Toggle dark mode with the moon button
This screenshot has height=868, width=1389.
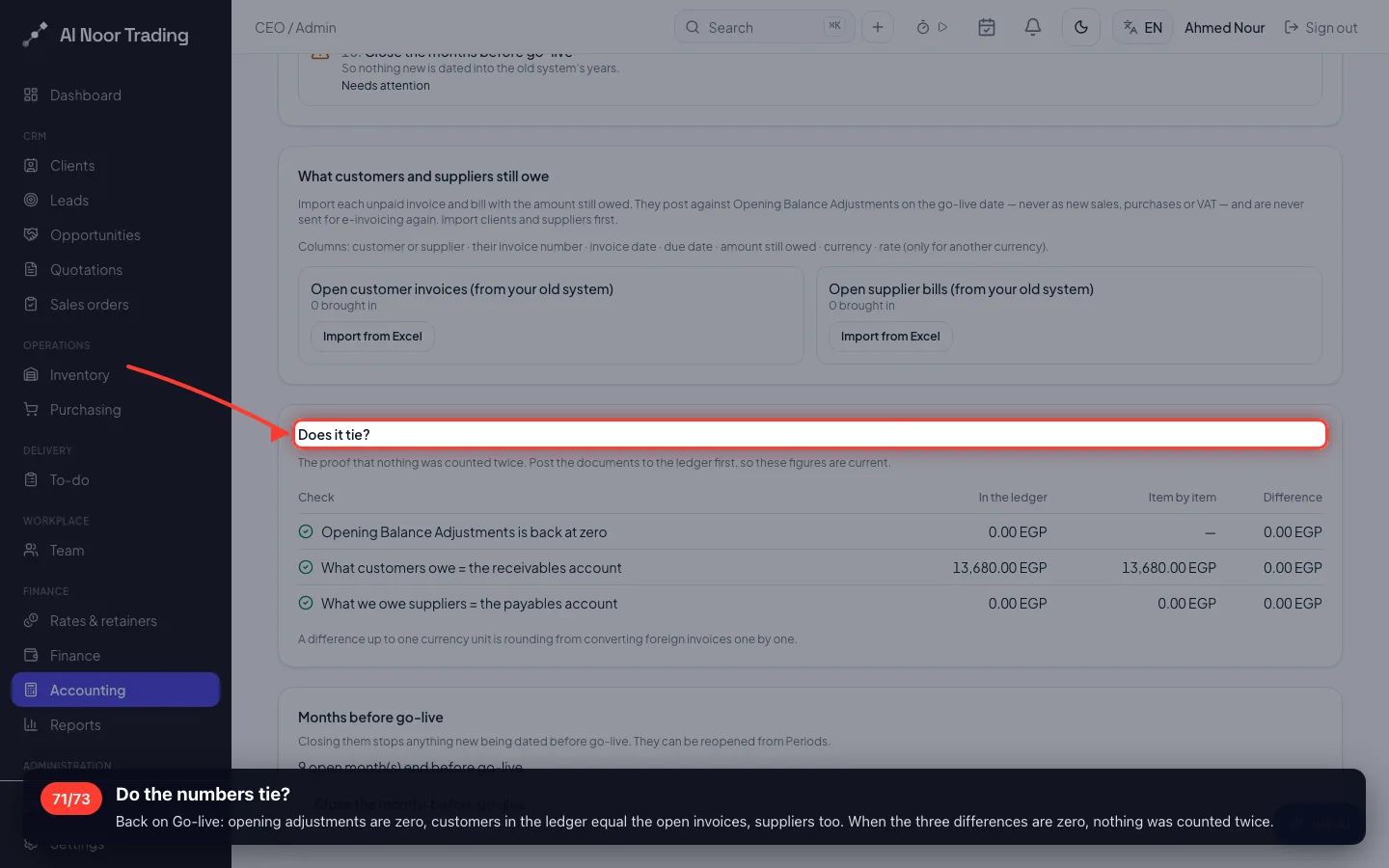click(1081, 27)
